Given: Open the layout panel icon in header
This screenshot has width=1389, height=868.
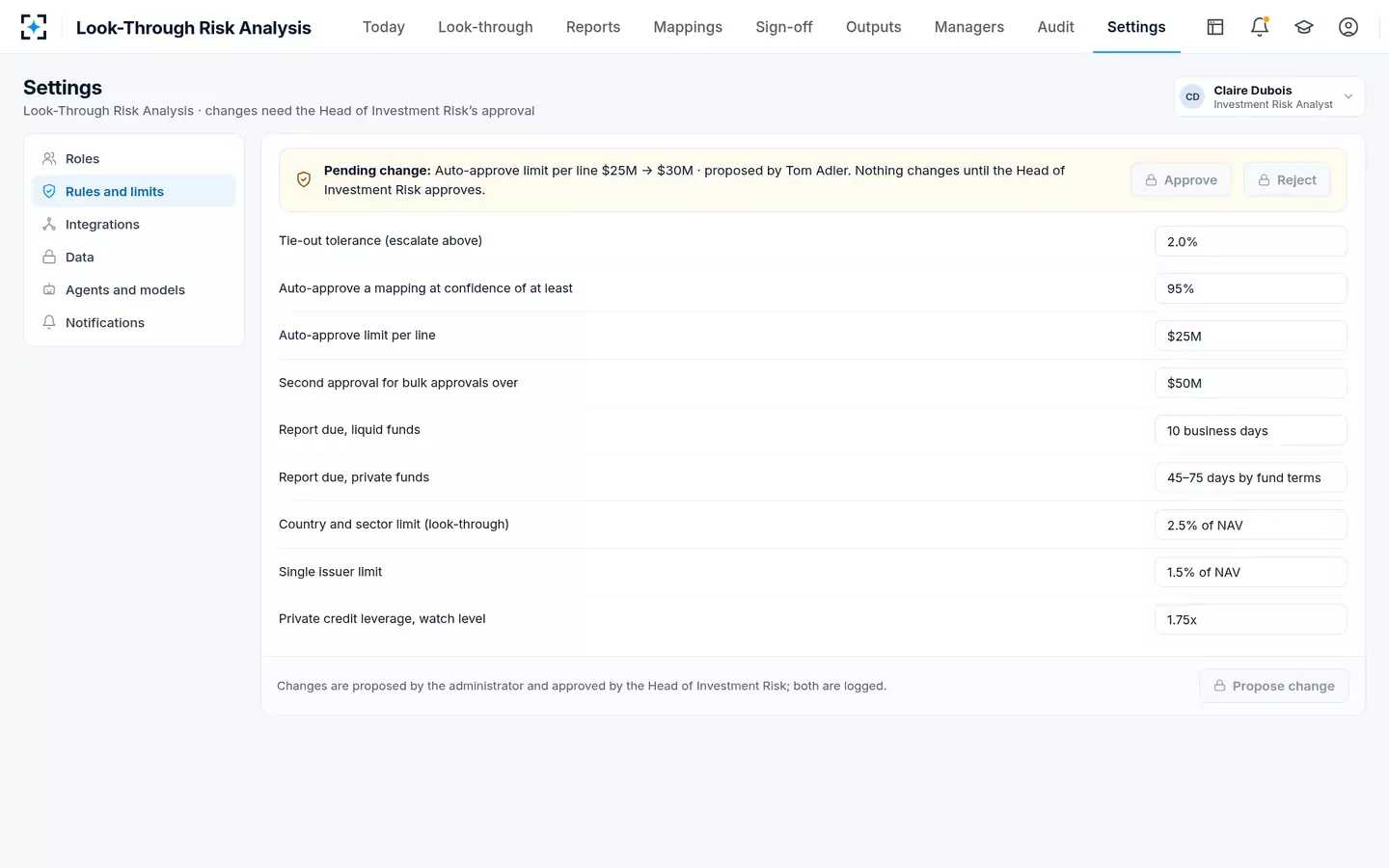Looking at the screenshot, I should click(1215, 27).
